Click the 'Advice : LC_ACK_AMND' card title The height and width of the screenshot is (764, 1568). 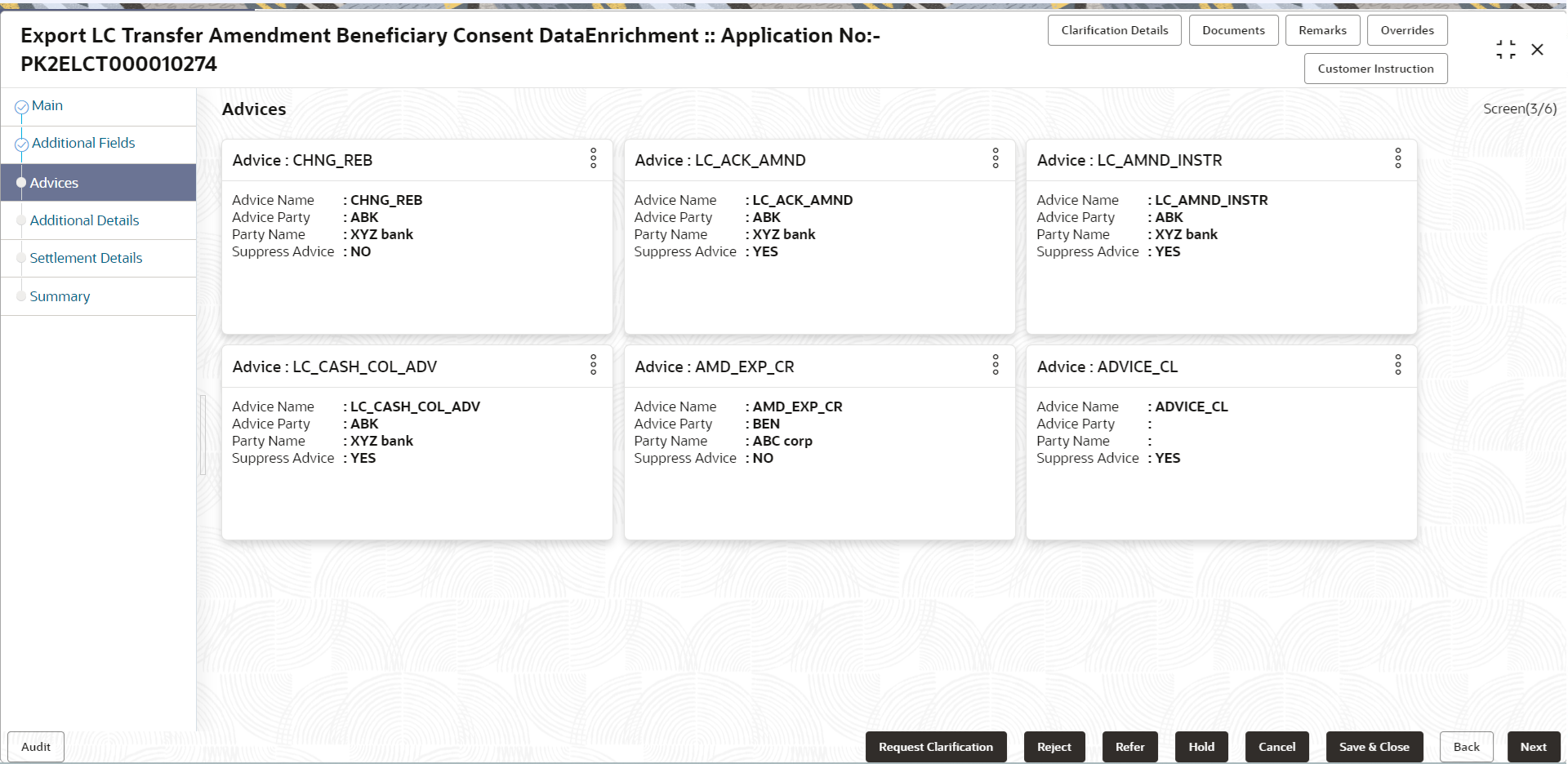tap(720, 161)
